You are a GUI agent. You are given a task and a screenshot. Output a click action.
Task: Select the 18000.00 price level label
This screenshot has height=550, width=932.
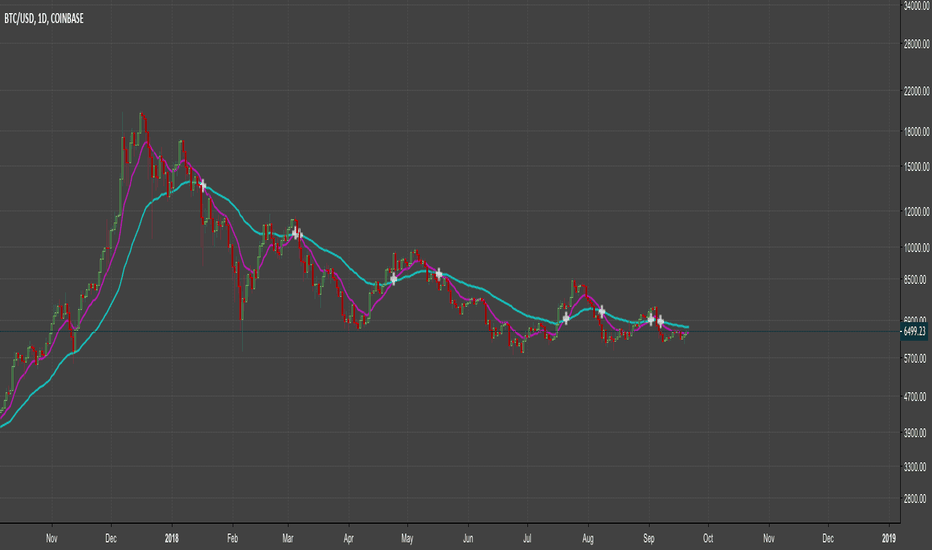916,132
